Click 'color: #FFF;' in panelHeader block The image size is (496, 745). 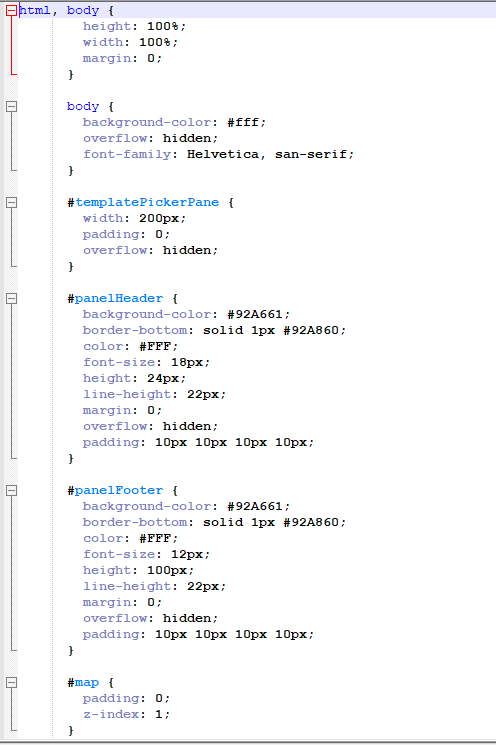130,346
